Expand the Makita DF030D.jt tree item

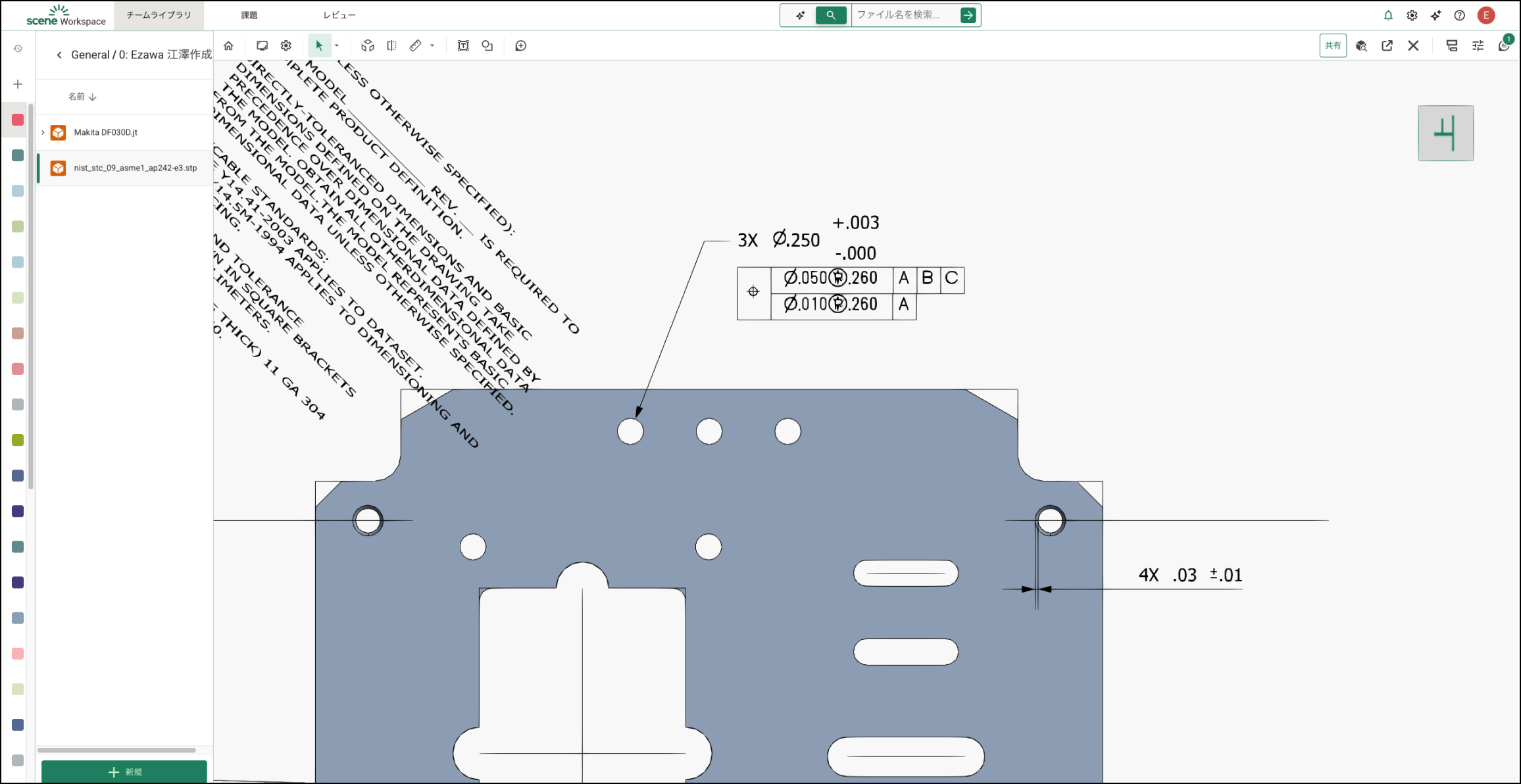[x=43, y=133]
